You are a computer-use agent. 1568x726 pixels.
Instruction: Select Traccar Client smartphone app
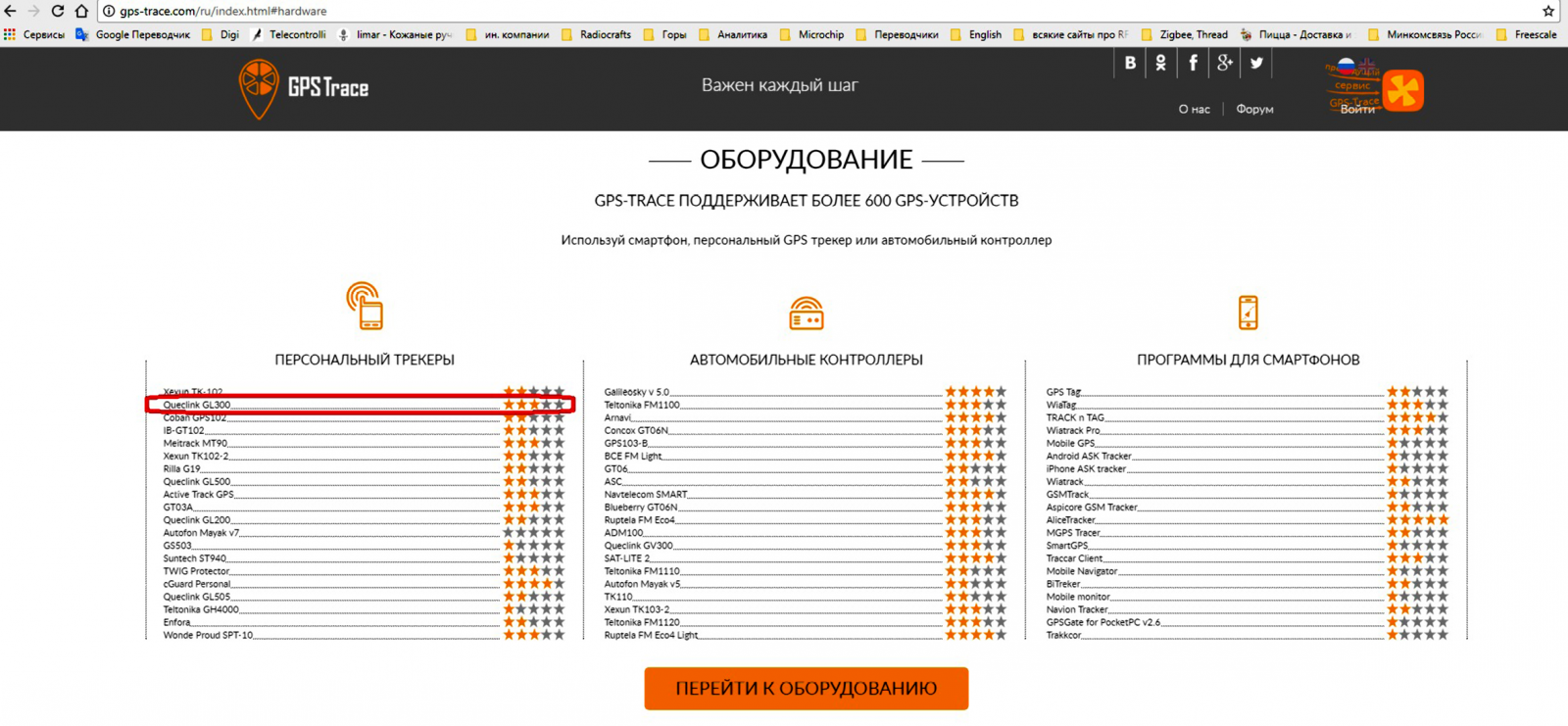(x=1248, y=558)
